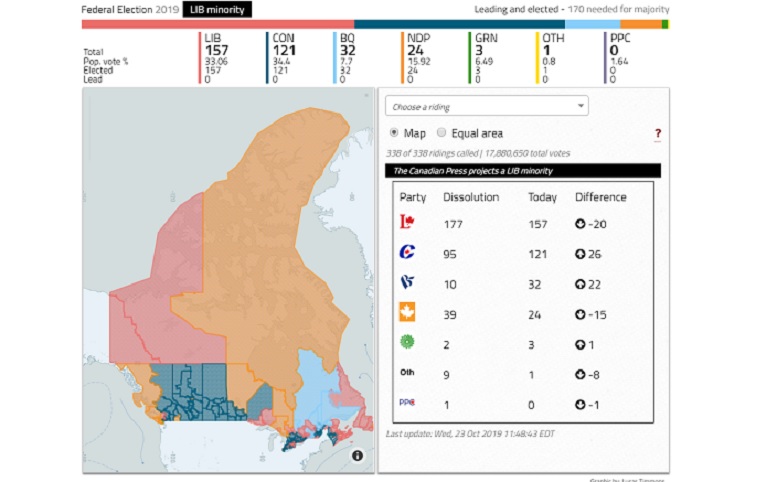Click the 170 needed for majority text
Viewport: 777px width, 482px height.
coord(618,9)
